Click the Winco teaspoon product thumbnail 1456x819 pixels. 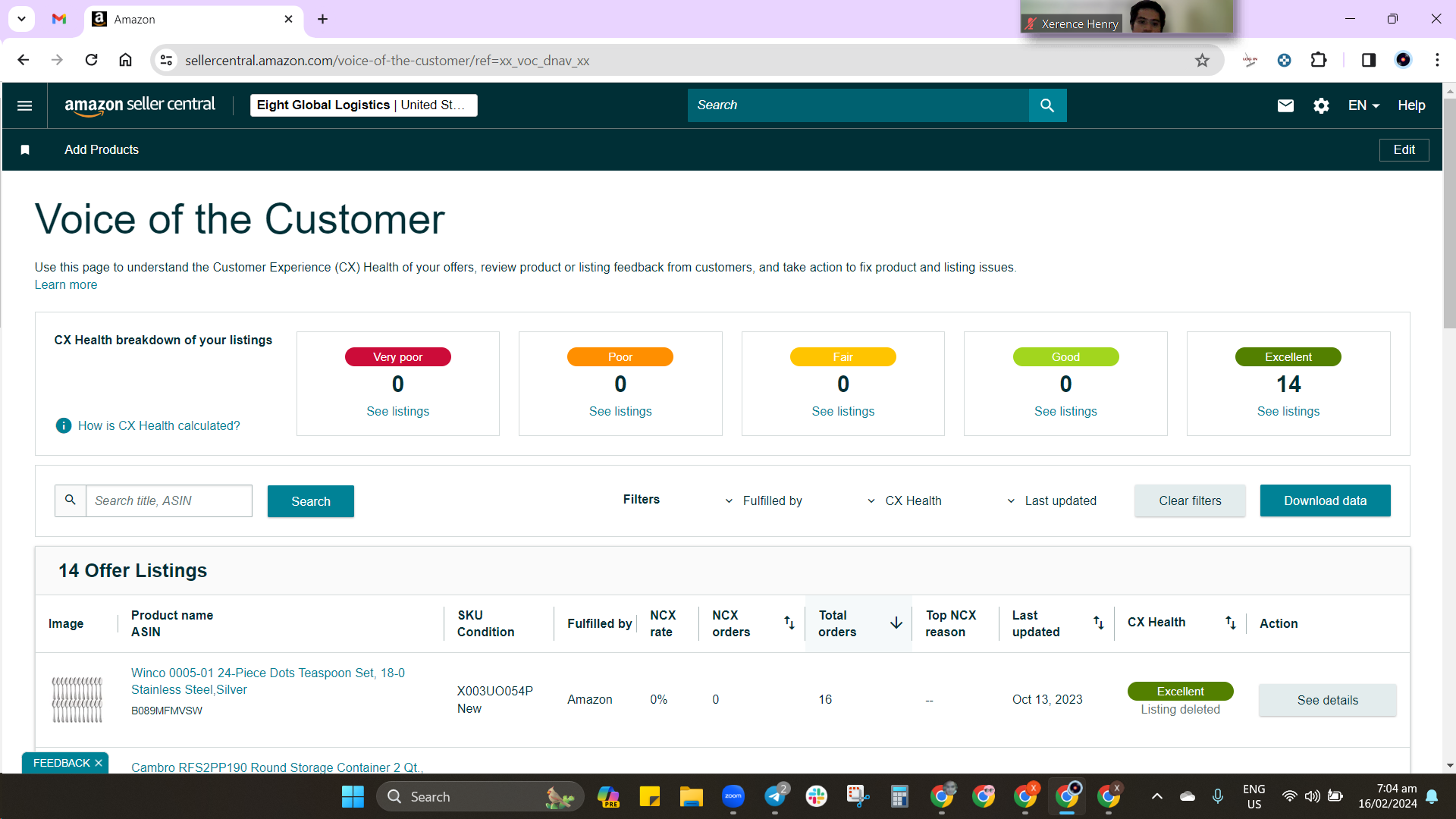pos(77,699)
